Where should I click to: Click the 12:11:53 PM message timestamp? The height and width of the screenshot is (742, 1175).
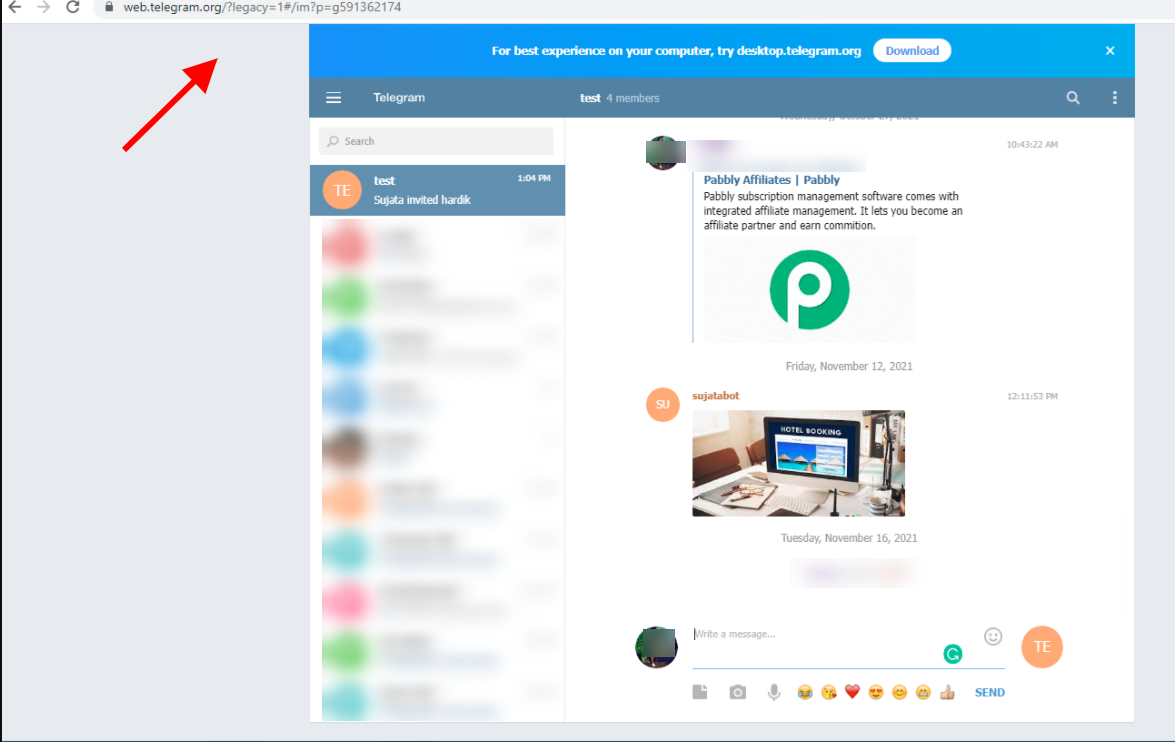[x=1032, y=396]
